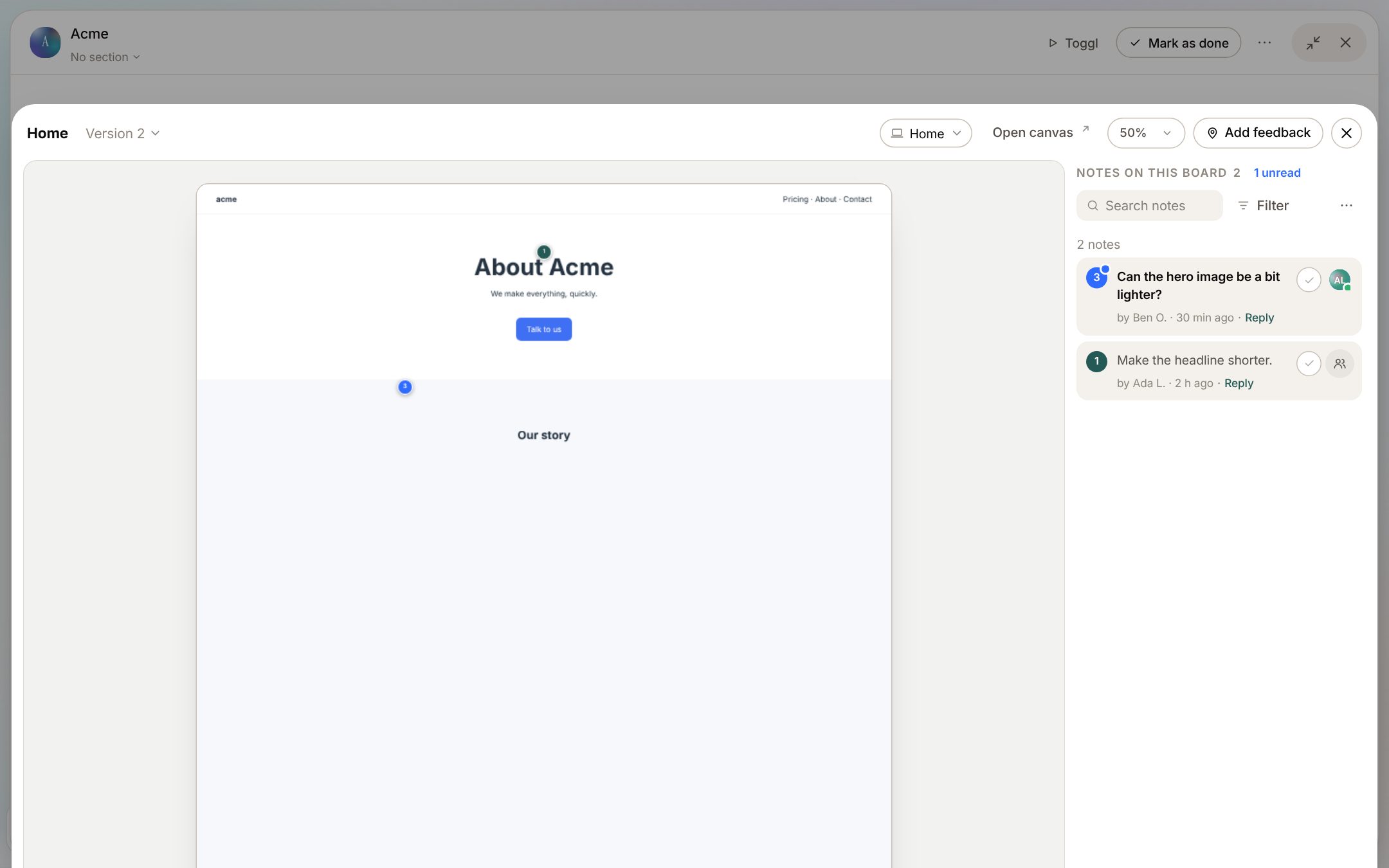Image resolution: width=1389 pixels, height=868 pixels.
Task: Select note number 1 badge
Action: coord(1096,361)
